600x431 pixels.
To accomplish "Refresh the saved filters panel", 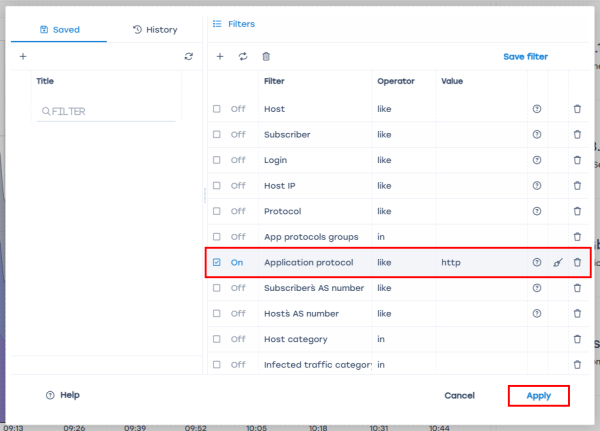I will click(188, 57).
